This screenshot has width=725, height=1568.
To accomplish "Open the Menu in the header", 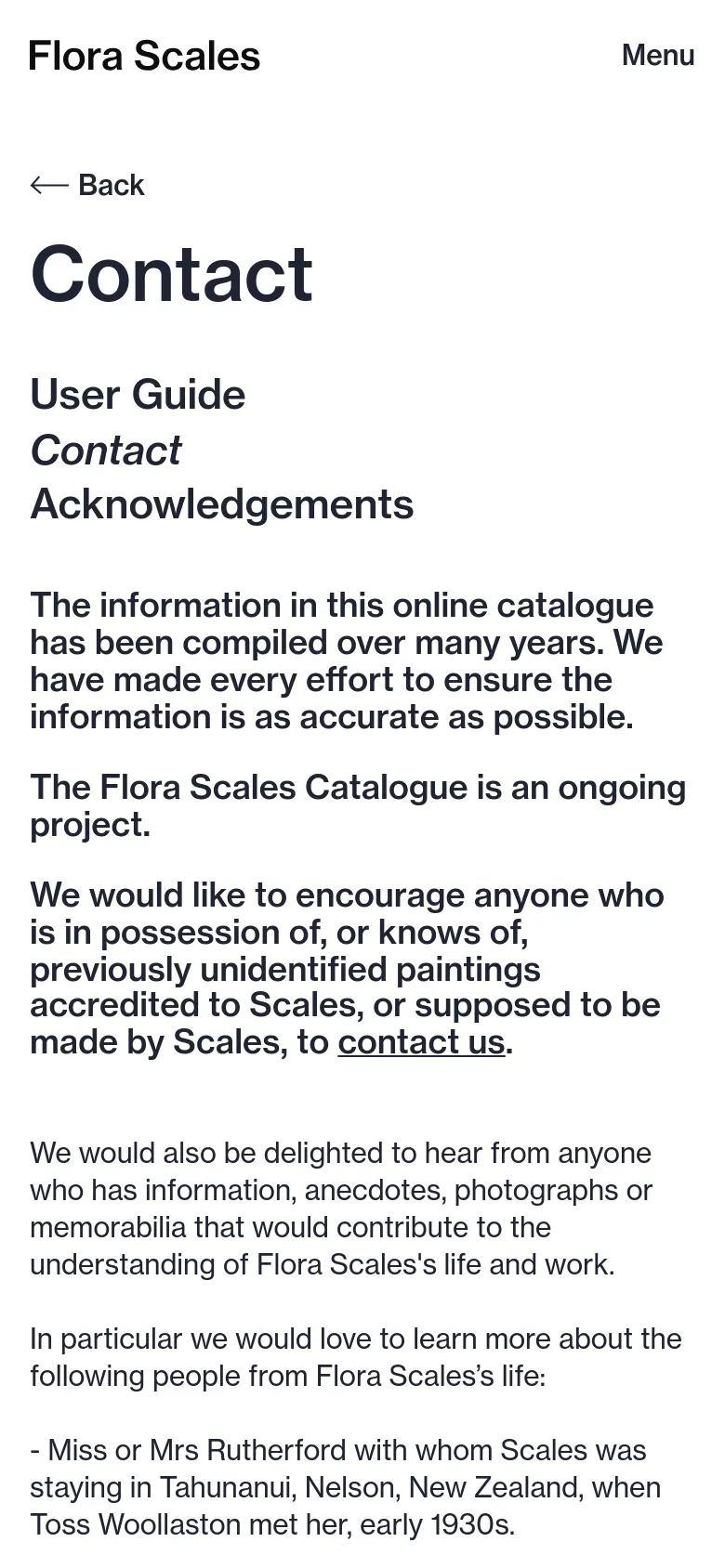I will [658, 55].
